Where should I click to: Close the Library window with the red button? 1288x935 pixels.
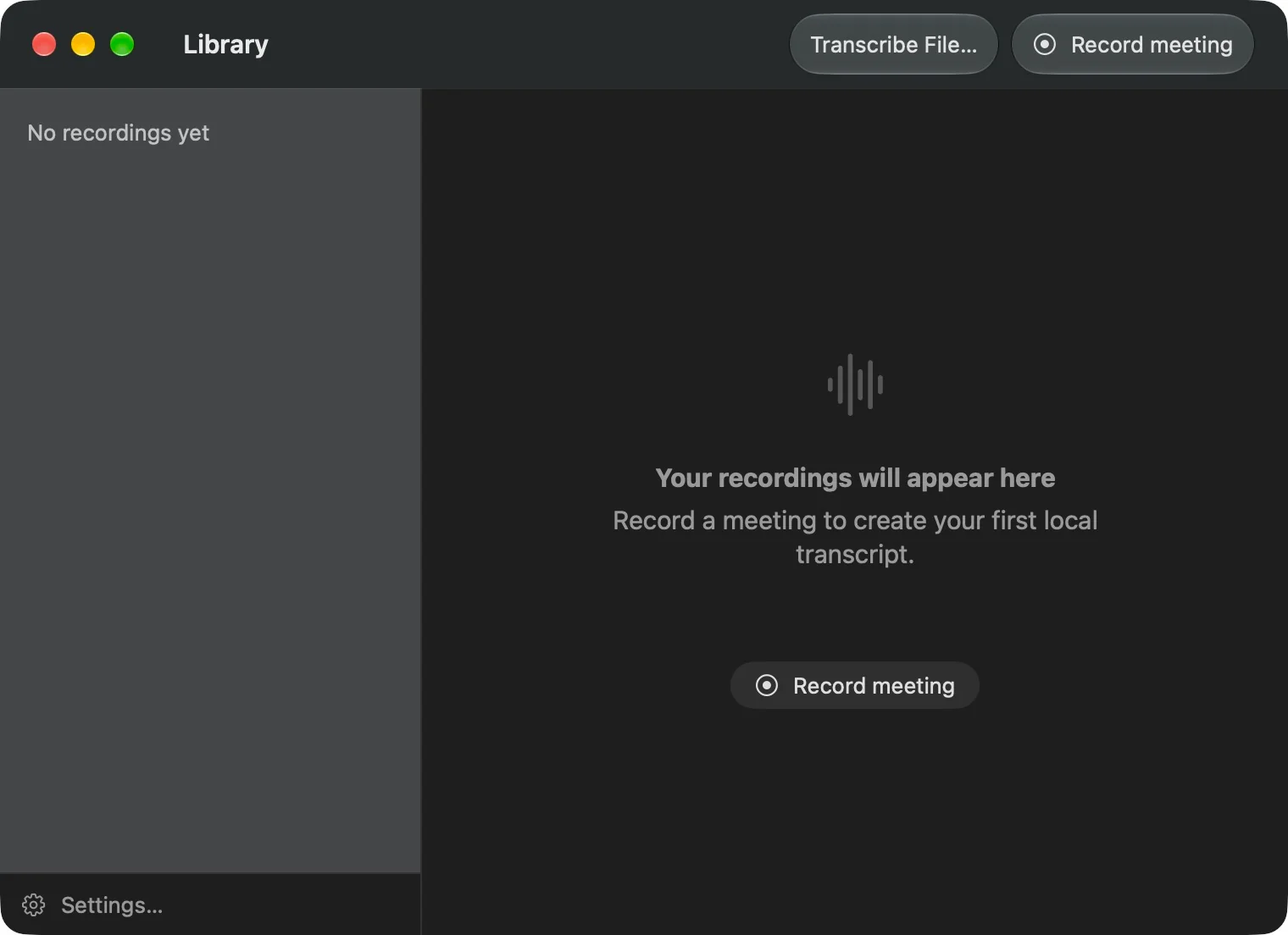pyautogui.click(x=44, y=44)
